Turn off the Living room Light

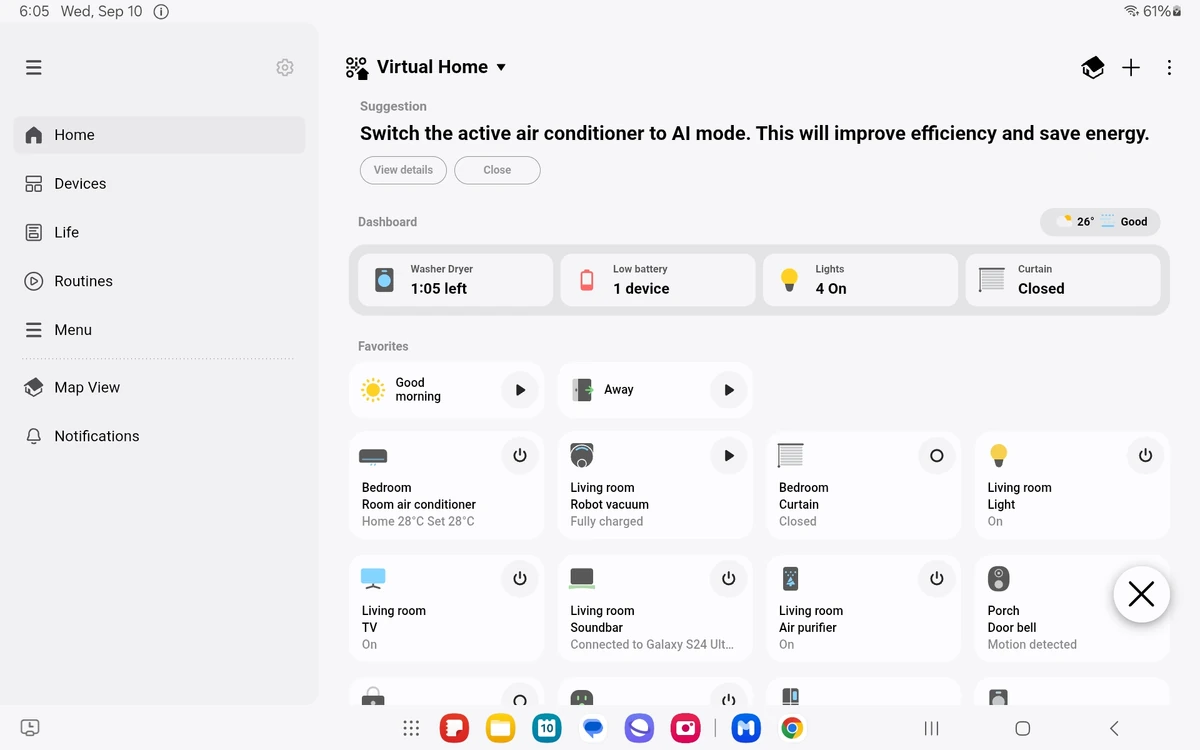click(1145, 455)
